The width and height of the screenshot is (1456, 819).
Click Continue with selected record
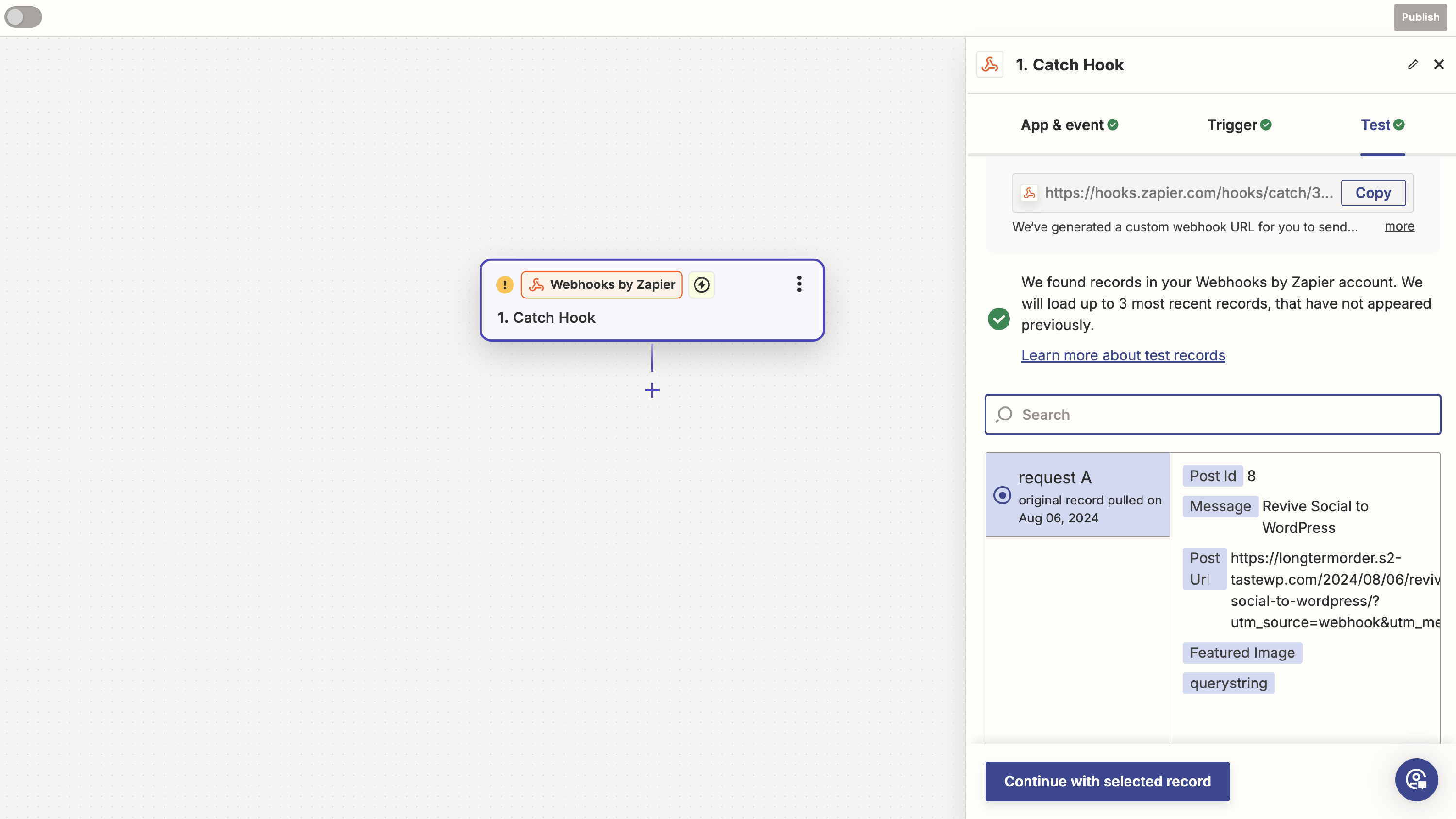point(1107,781)
